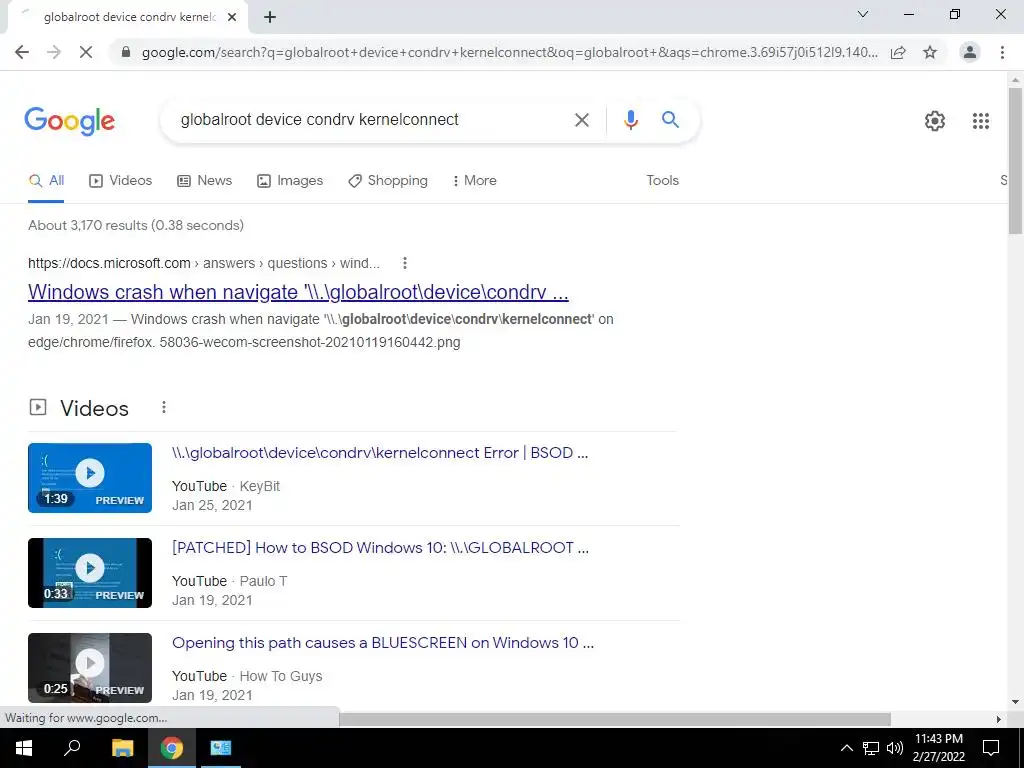Click the browser back arrow
Image resolution: width=1024 pixels, height=768 pixels.
tap(22, 52)
